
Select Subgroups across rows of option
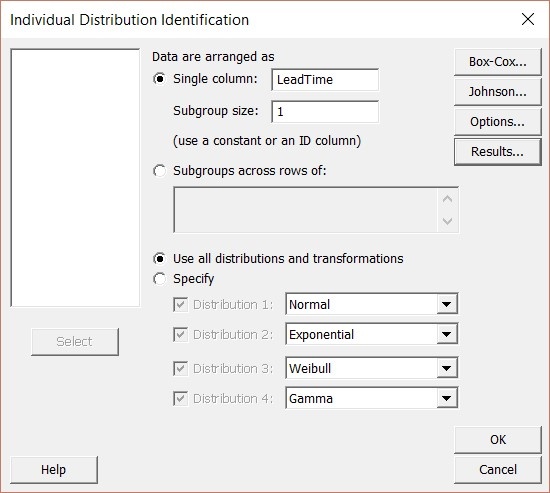(x=160, y=171)
